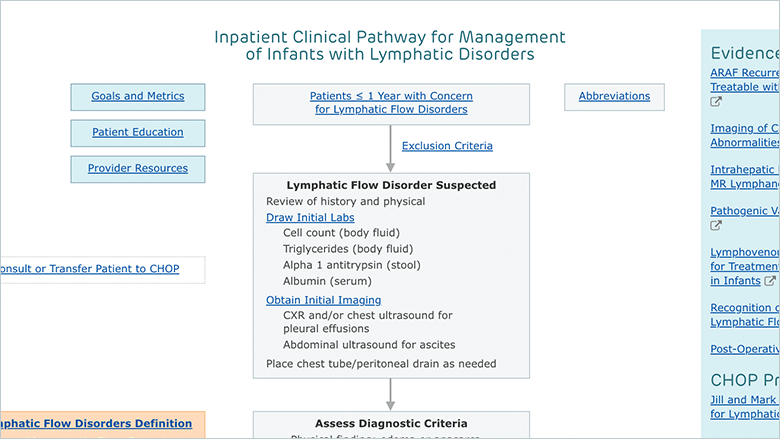This screenshot has height=439, width=780.
Task: Open the Imaging of C... Abnormalities link
Action: 745,135
